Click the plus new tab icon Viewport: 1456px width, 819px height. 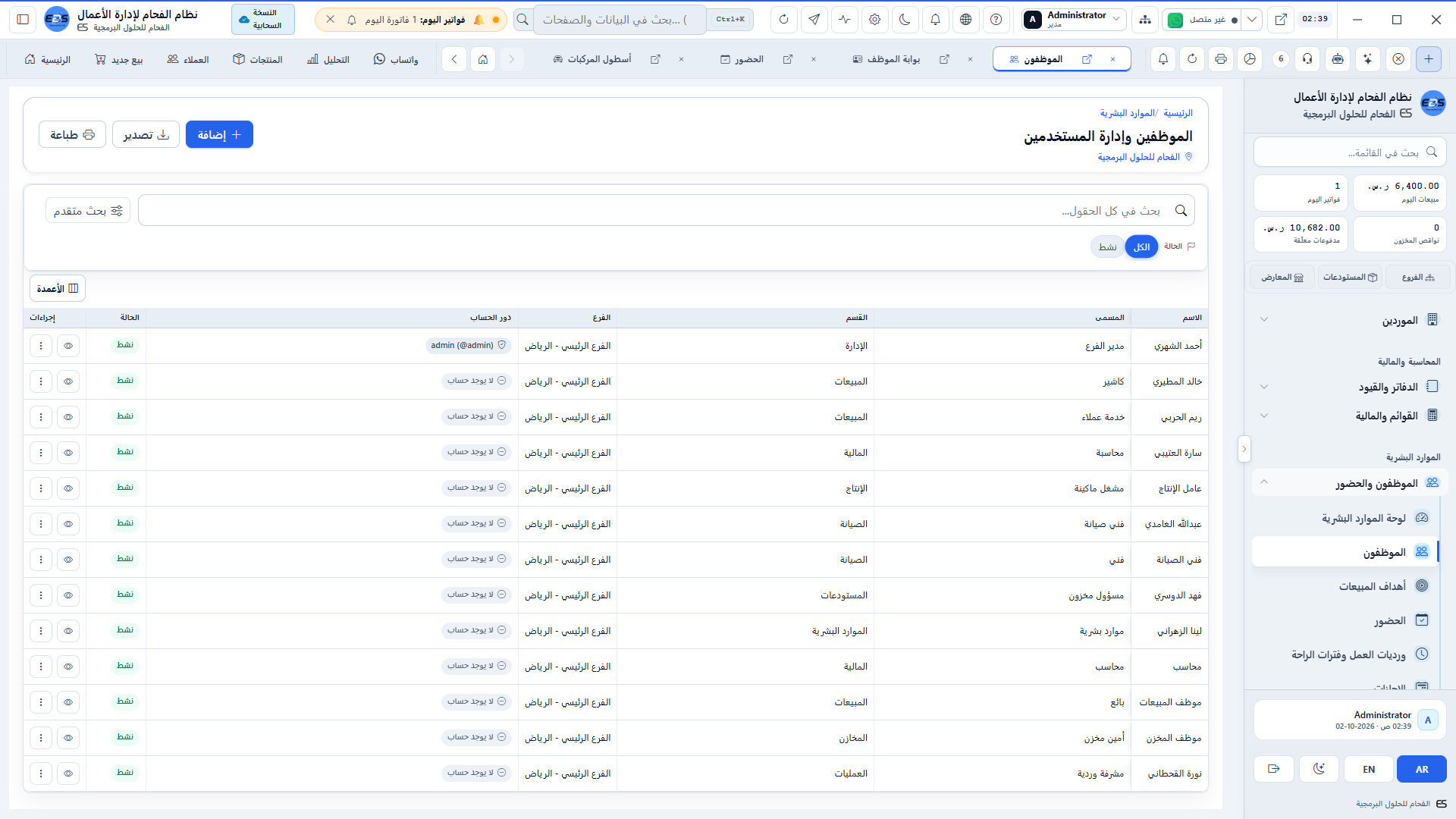(x=1429, y=59)
